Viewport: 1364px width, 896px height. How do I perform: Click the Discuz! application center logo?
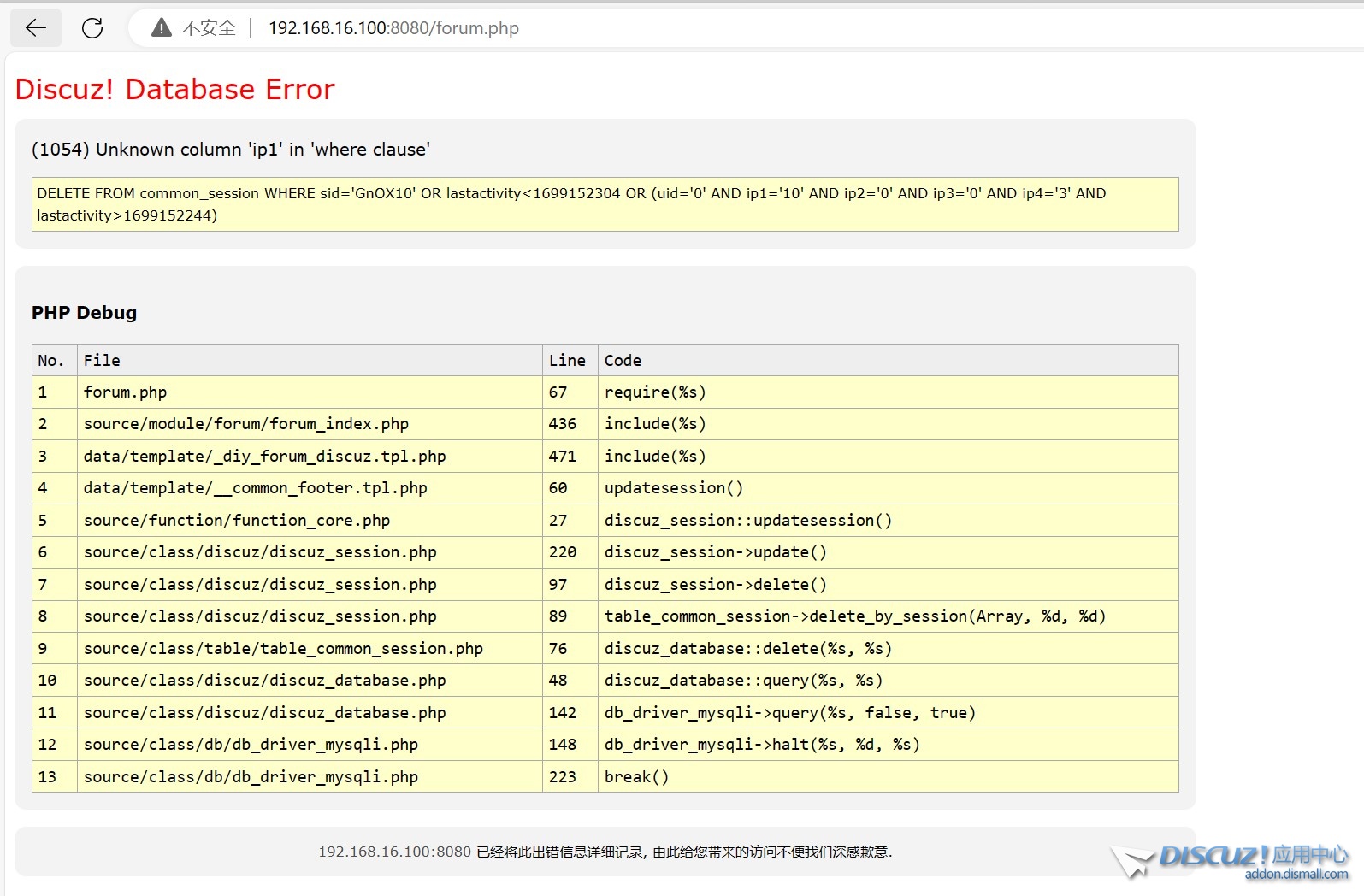[1231, 858]
